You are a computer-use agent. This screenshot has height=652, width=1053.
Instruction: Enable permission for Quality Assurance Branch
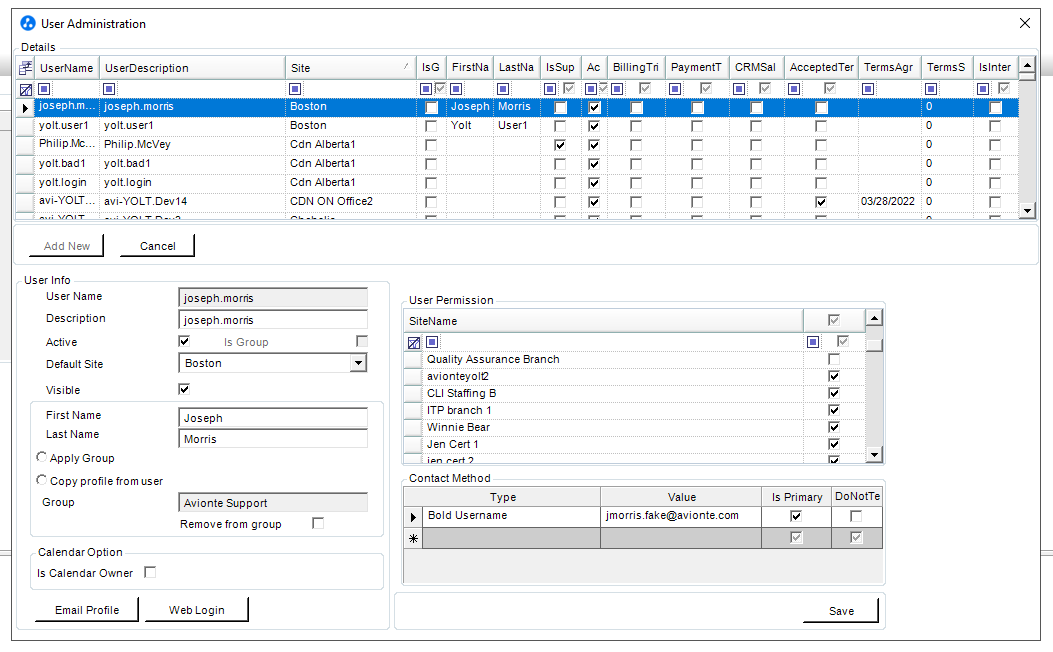coord(834,359)
